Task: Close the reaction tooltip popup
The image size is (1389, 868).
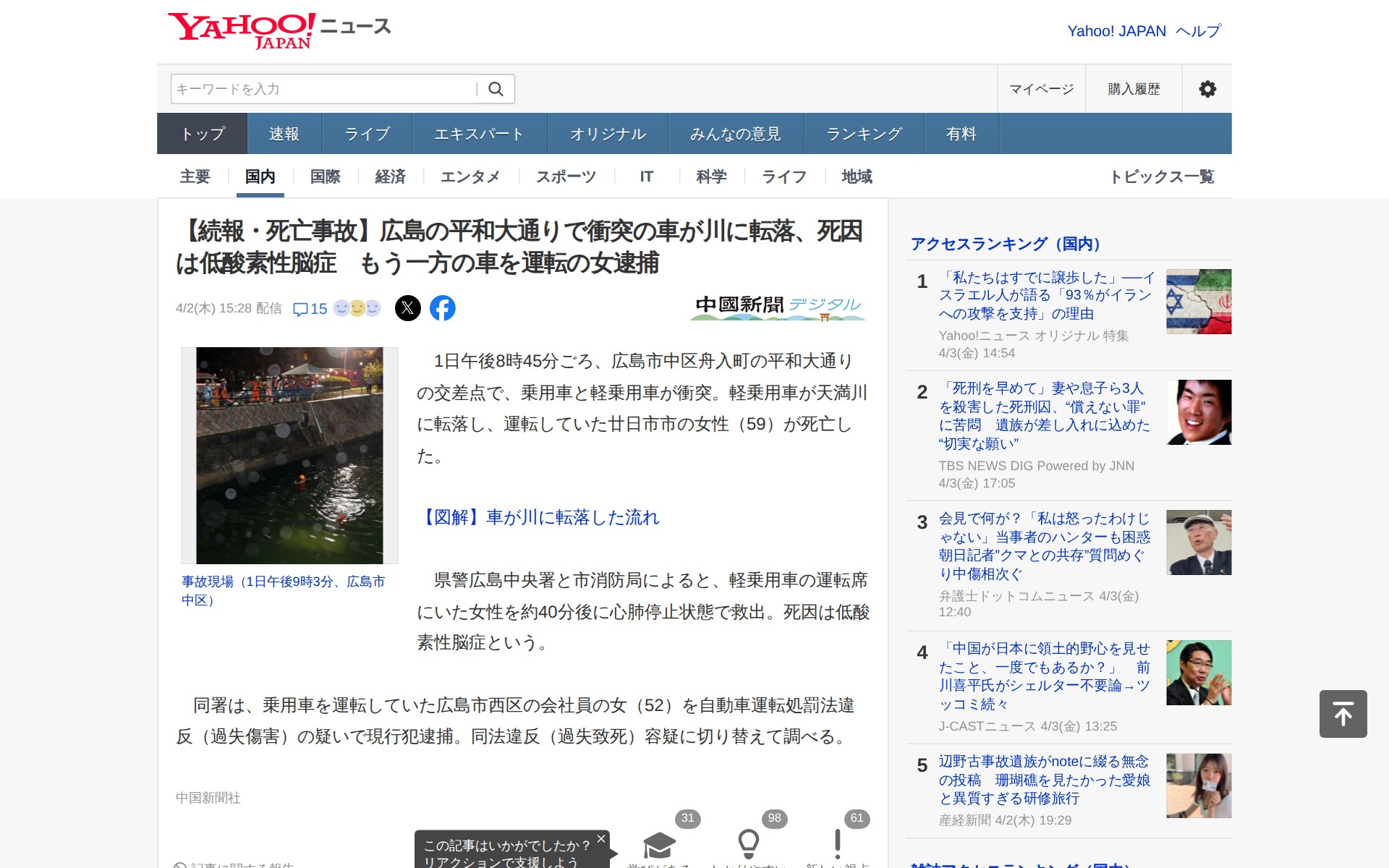Action: [x=600, y=839]
